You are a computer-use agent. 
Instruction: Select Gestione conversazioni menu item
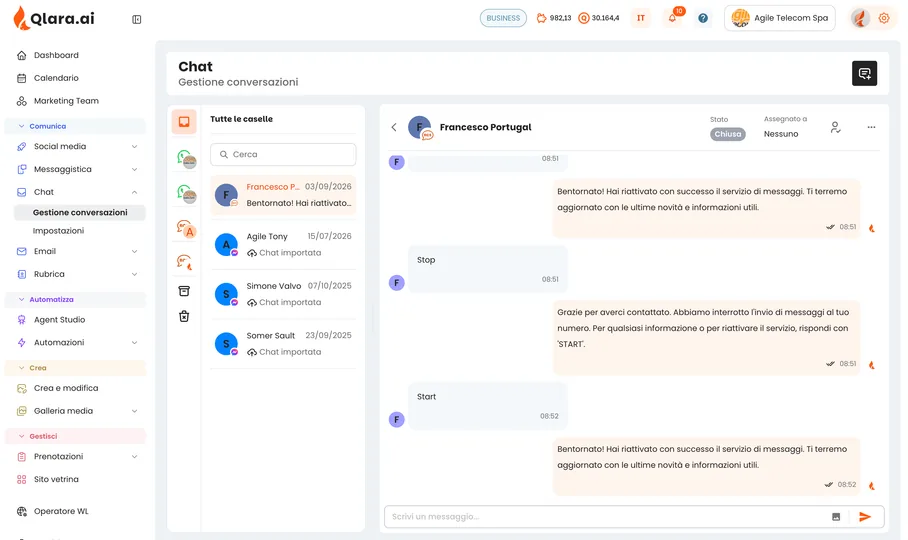(80, 212)
